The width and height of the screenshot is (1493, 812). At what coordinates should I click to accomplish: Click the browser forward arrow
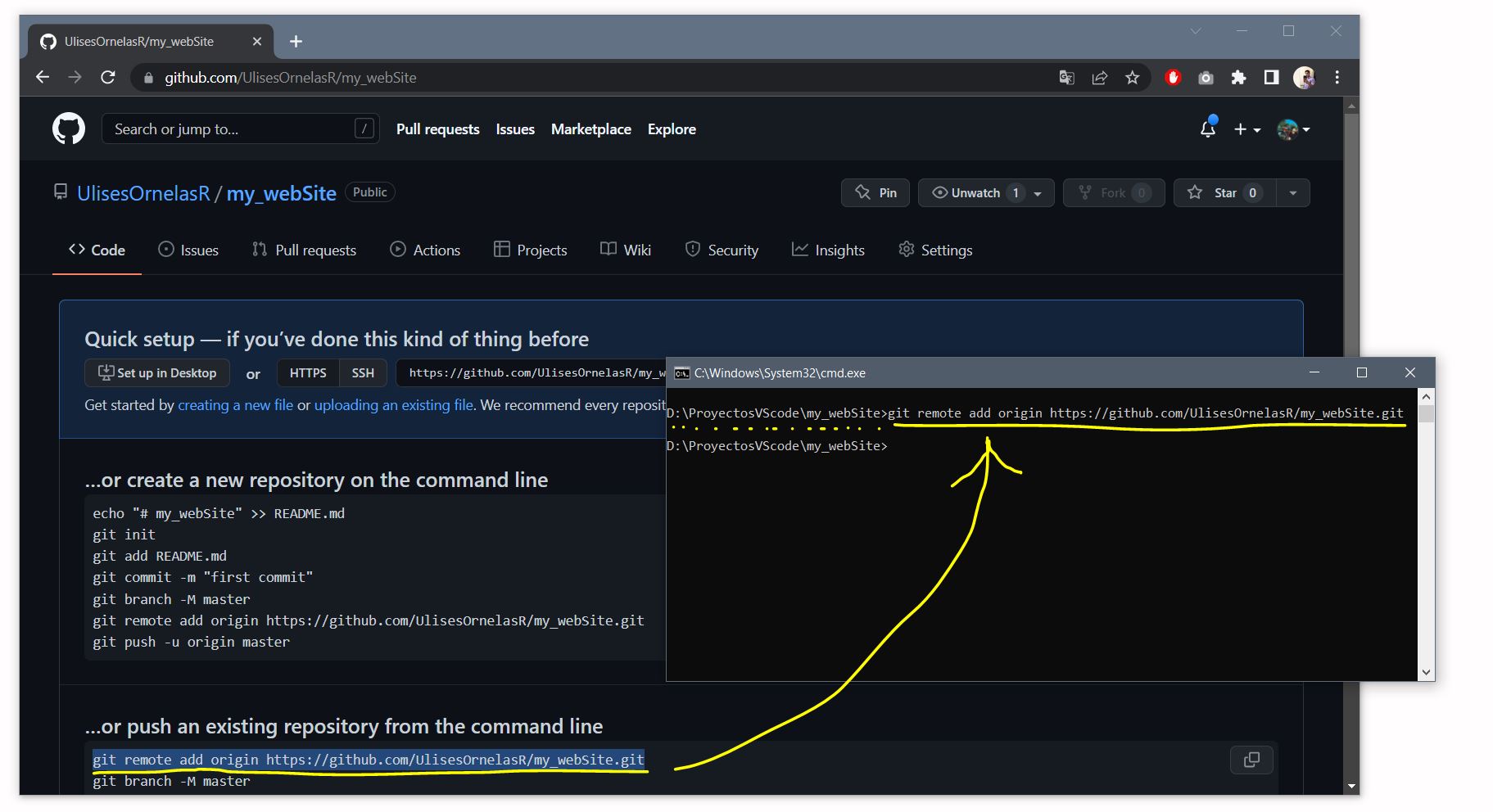(75, 77)
